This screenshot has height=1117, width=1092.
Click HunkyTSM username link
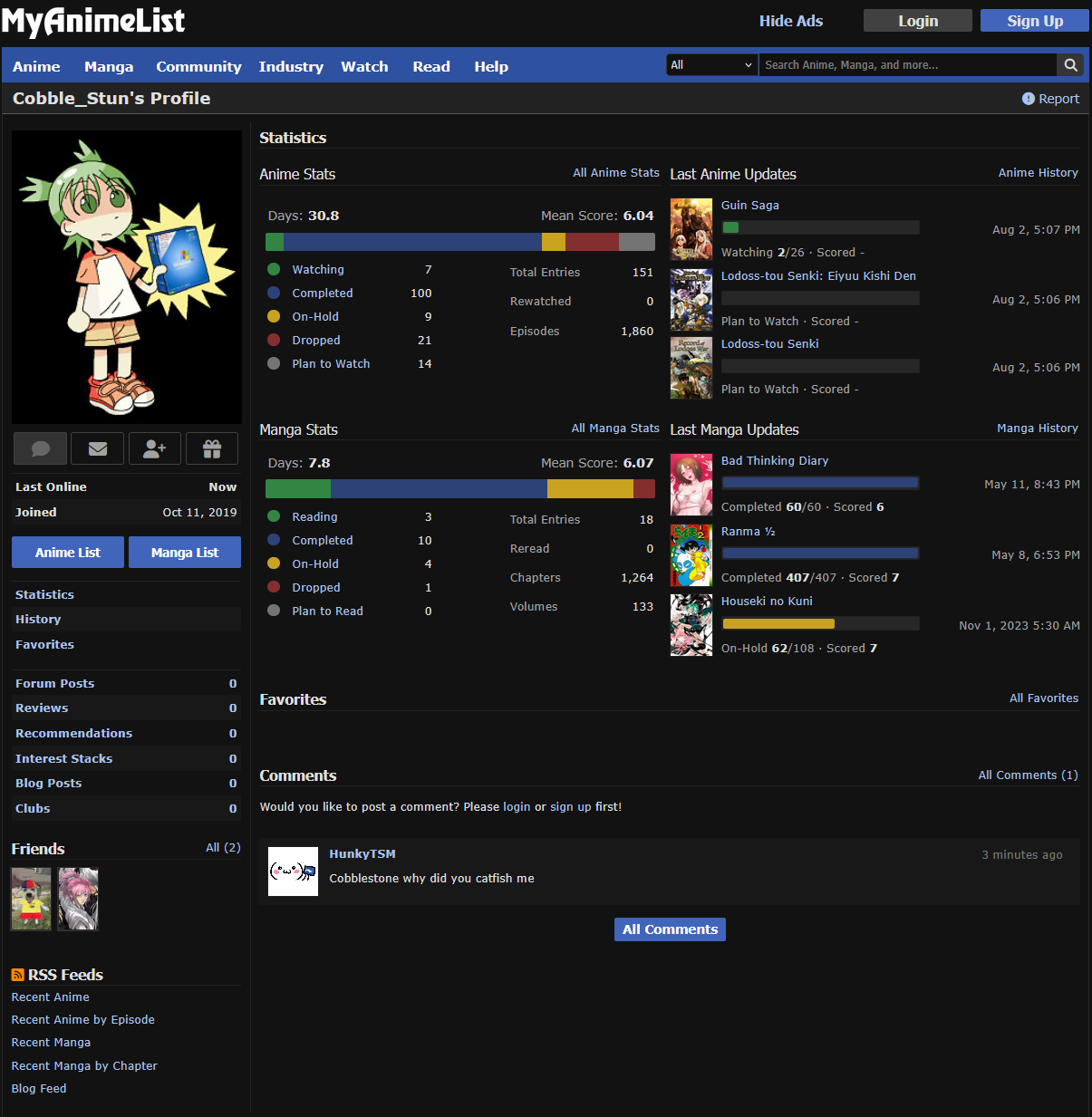[362, 854]
